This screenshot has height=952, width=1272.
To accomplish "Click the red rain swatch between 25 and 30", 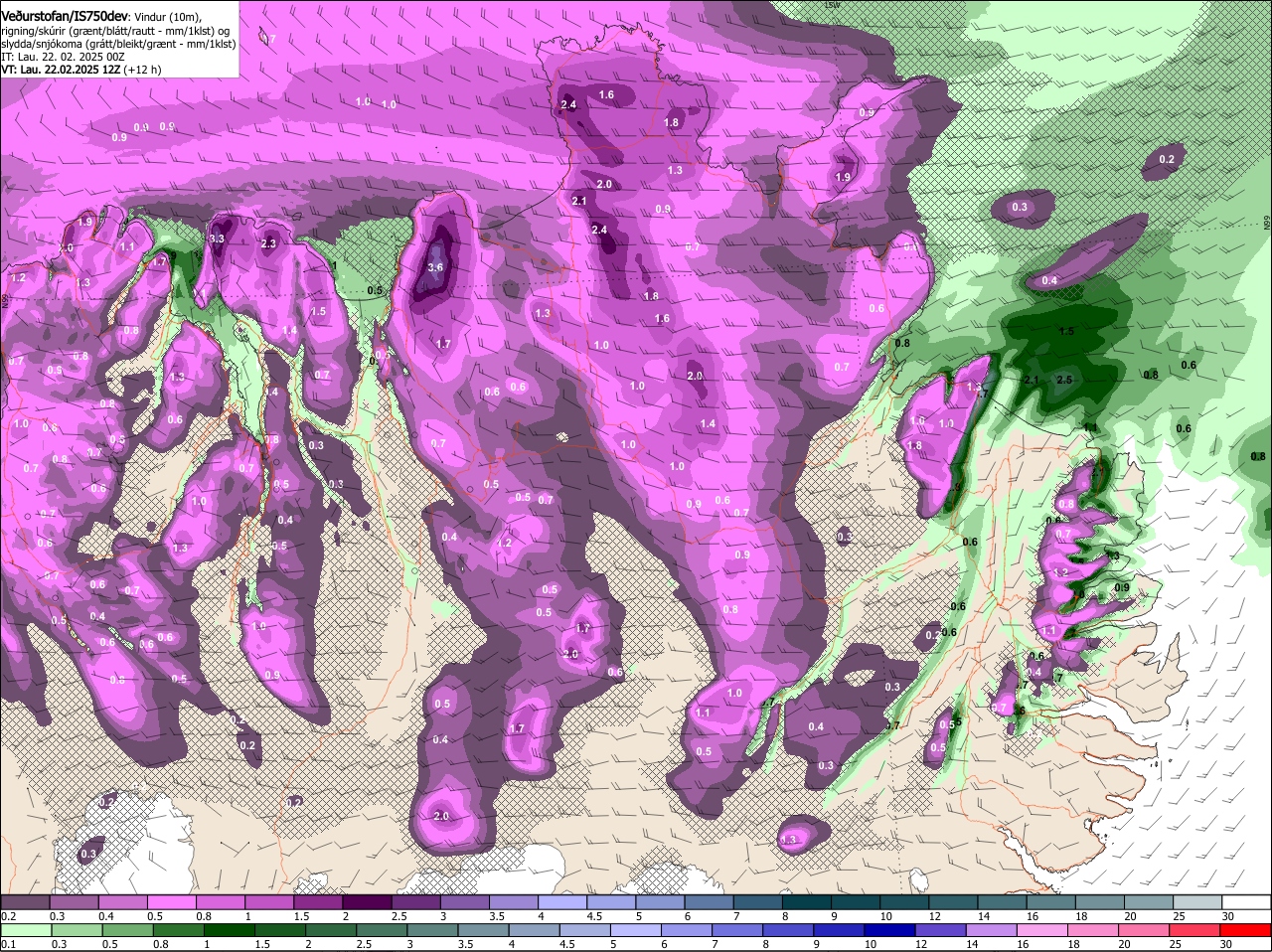I will click(1196, 930).
